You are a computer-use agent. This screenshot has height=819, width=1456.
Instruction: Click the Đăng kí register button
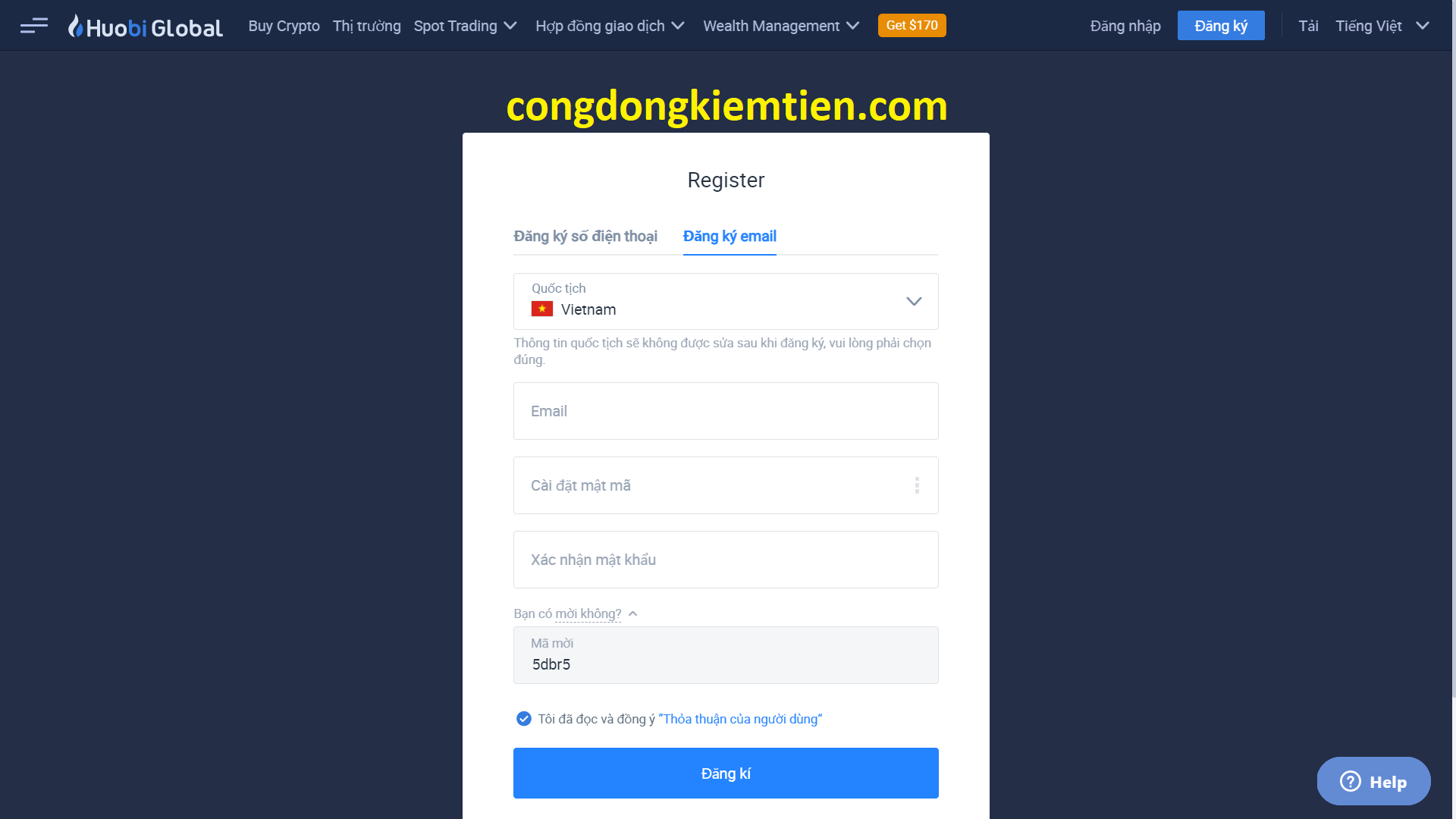pos(727,773)
